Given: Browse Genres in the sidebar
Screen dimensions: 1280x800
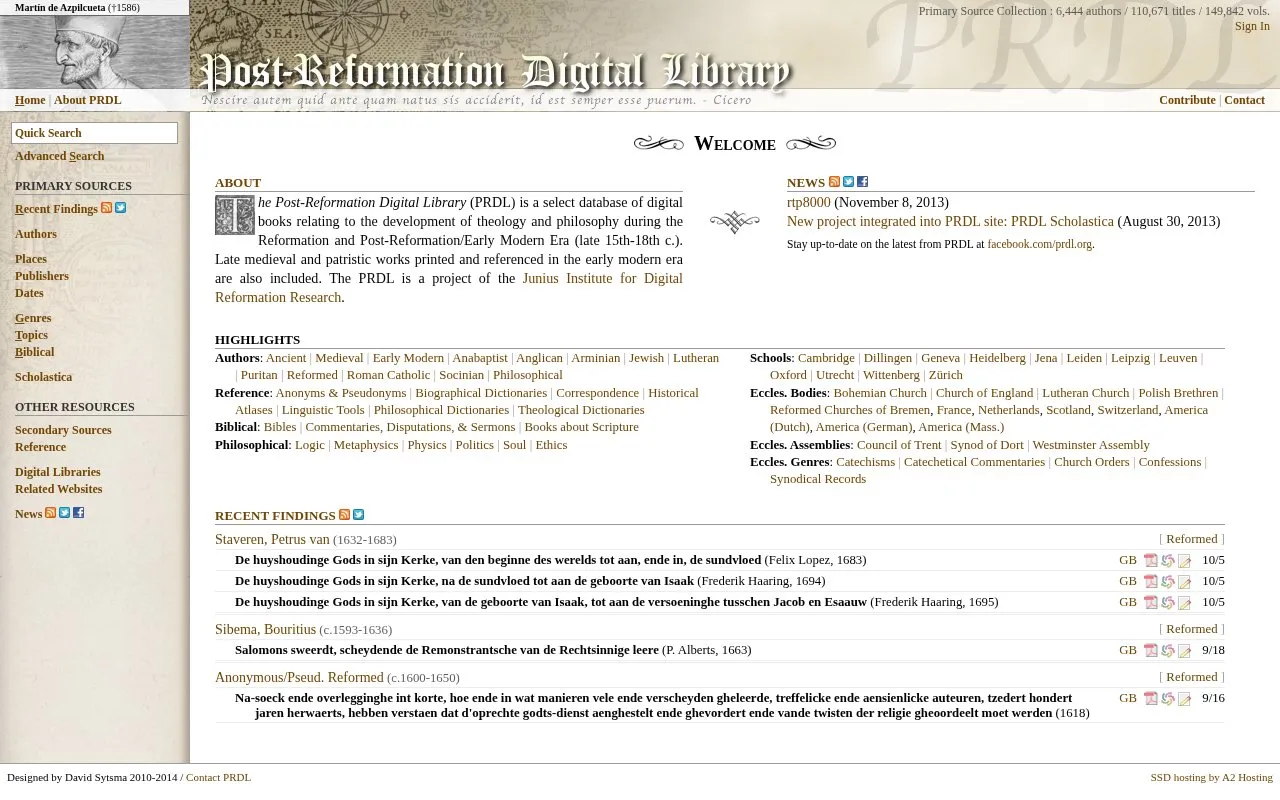Looking at the screenshot, I should pos(33,318).
